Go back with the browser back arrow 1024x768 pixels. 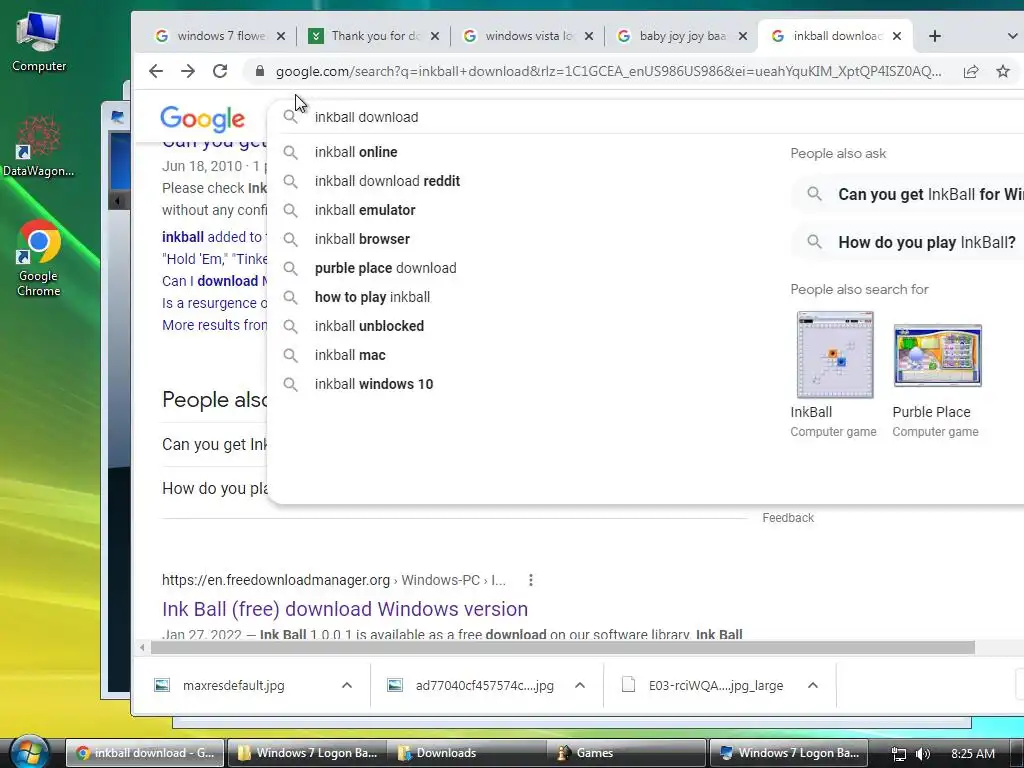(x=155, y=71)
